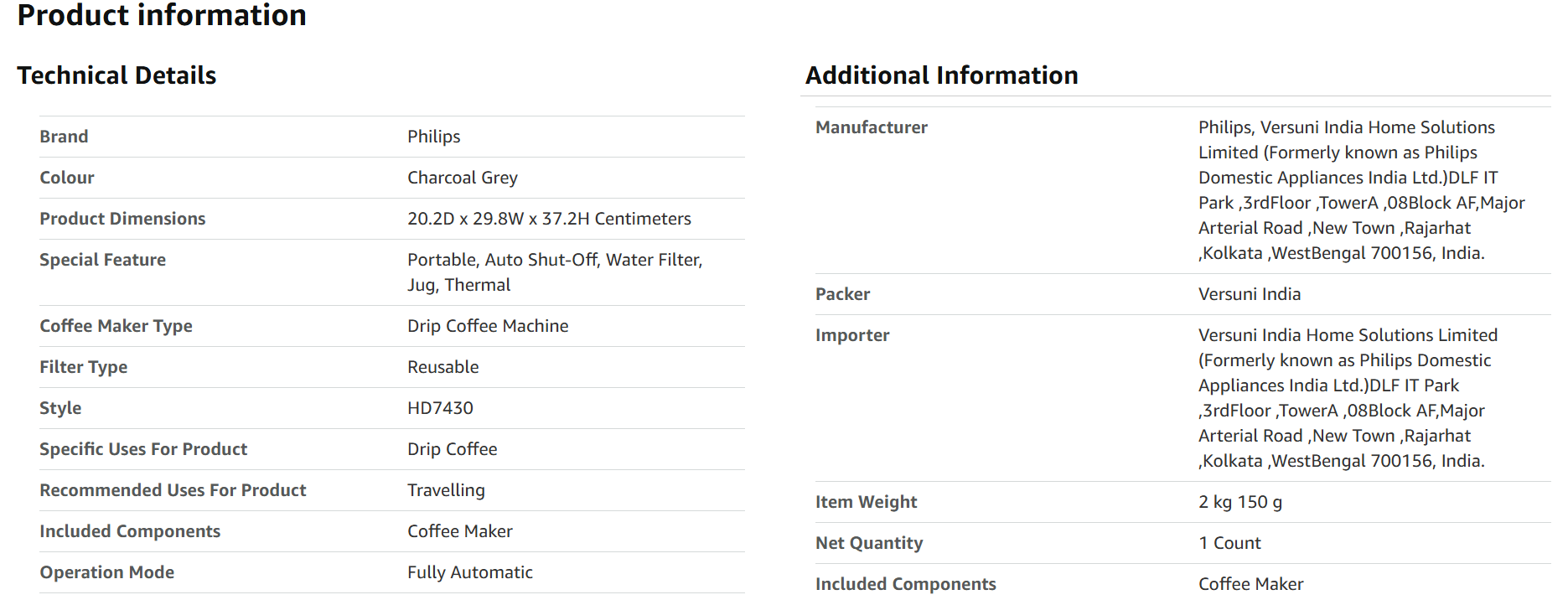Click the Travelling recommended use value
This screenshot has height=600, width=1568.
[x=446, y=490]
